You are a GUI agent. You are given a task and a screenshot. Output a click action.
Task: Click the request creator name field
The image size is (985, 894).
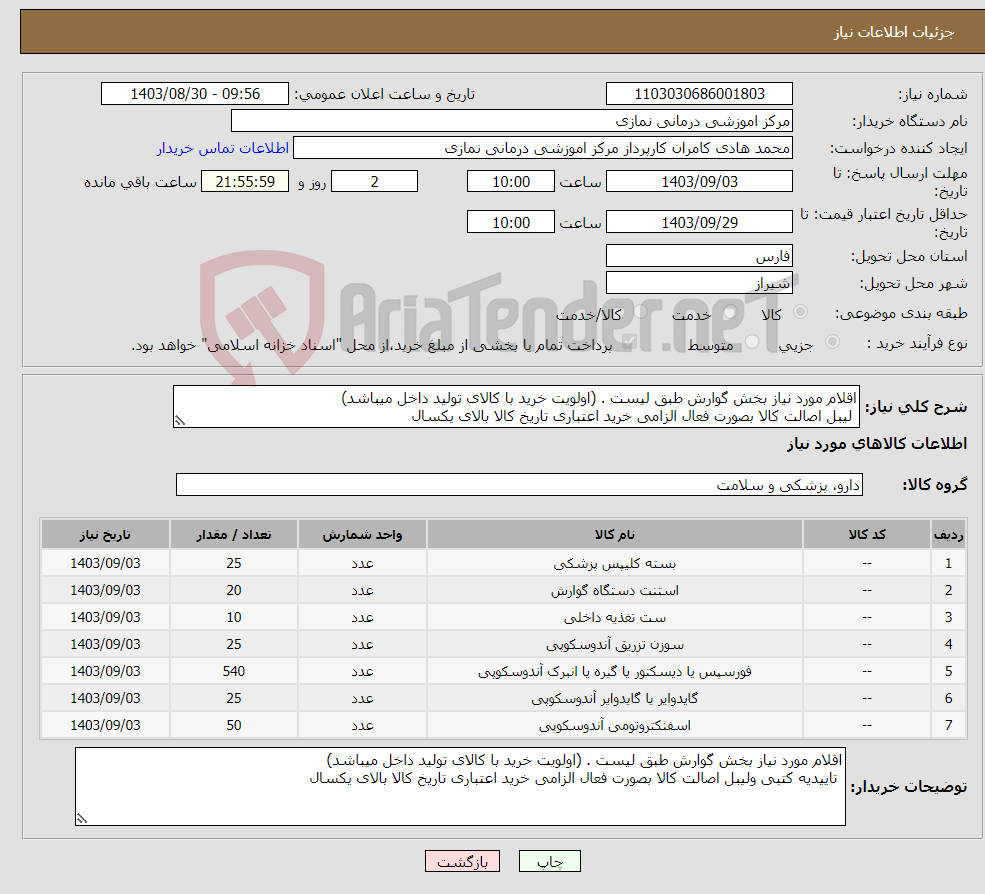[543, 148]
